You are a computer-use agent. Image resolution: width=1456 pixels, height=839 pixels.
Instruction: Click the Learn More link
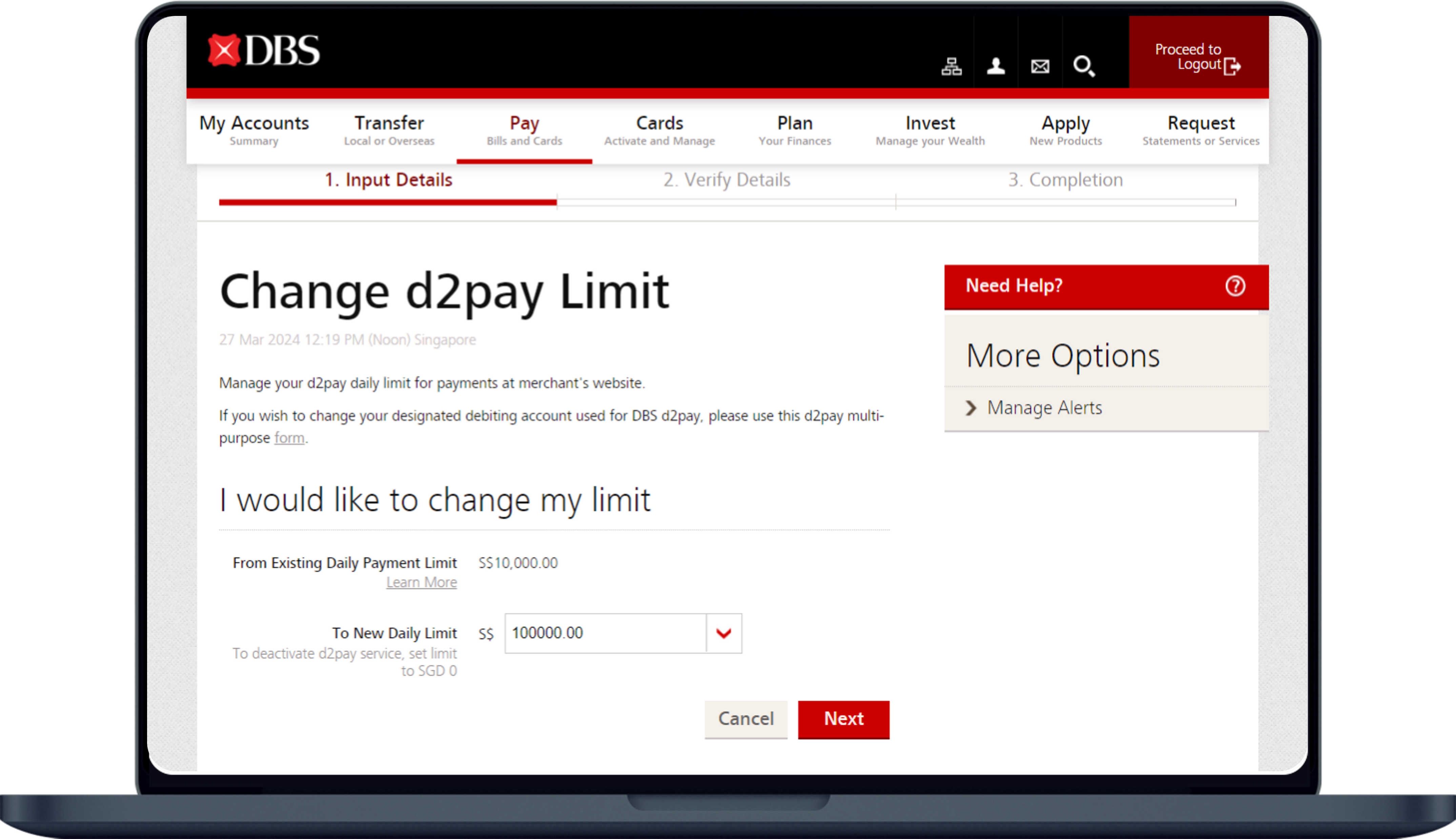pos(422,582)
